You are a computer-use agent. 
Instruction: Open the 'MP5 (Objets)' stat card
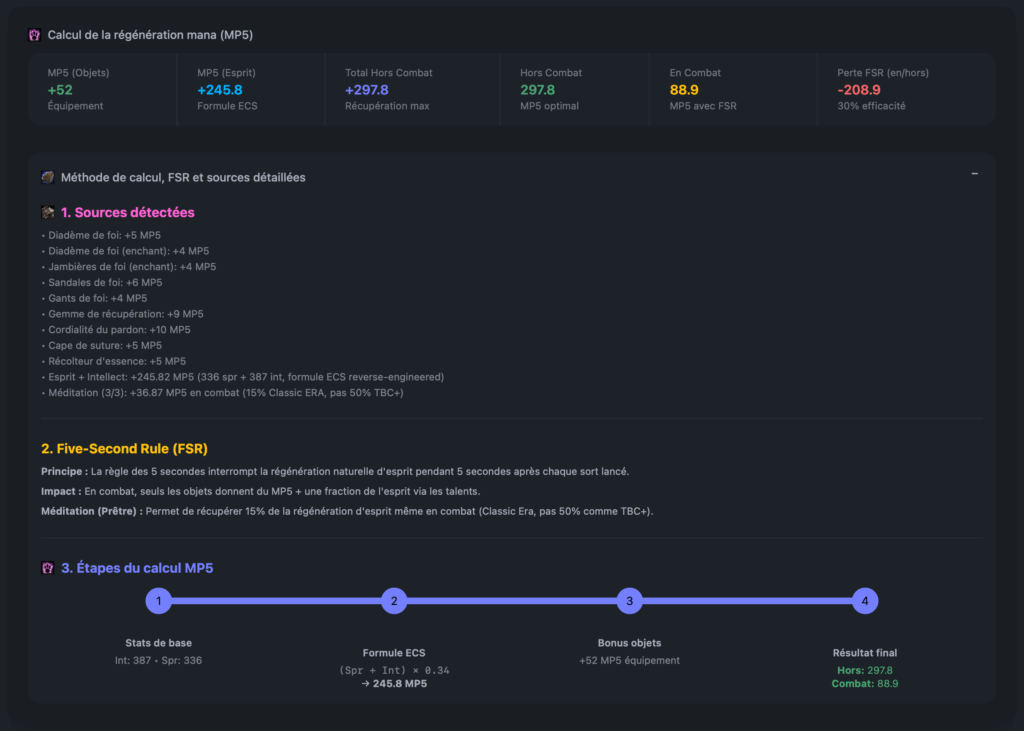[102, 89]
